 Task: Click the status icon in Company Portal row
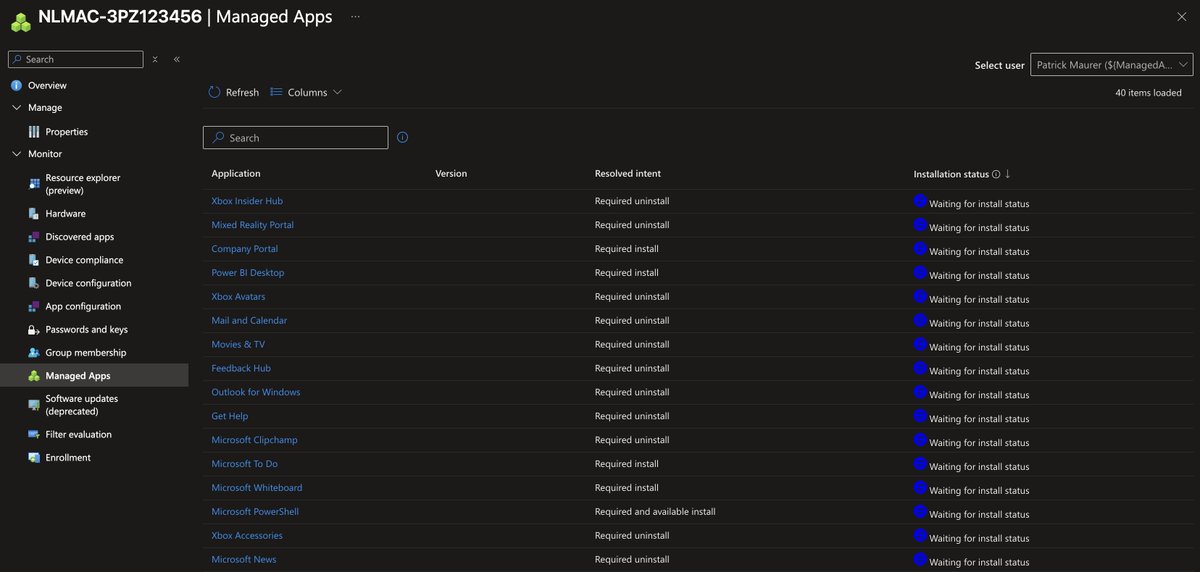(920, 249)
